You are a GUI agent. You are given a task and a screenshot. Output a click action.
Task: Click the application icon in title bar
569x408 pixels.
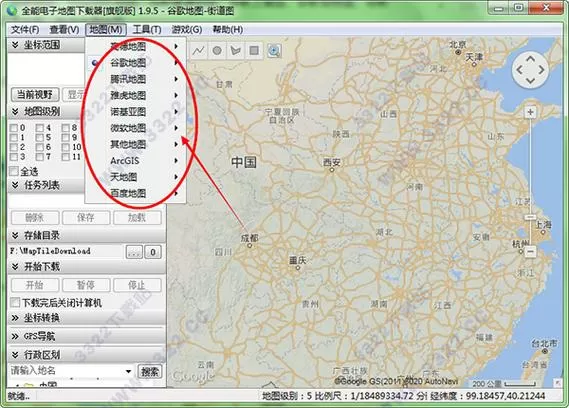[x=12, y=11]
